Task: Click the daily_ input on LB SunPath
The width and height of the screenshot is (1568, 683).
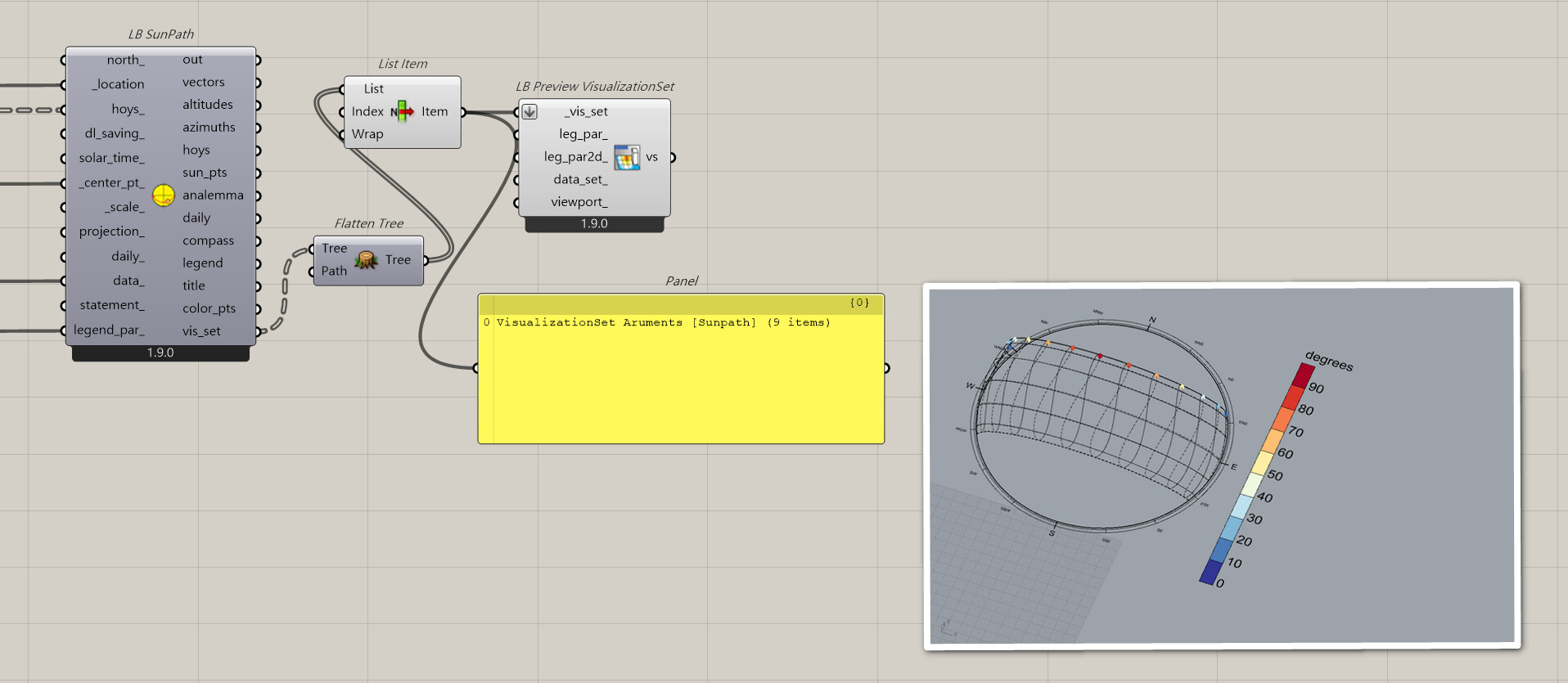Action: pos(128,256)
